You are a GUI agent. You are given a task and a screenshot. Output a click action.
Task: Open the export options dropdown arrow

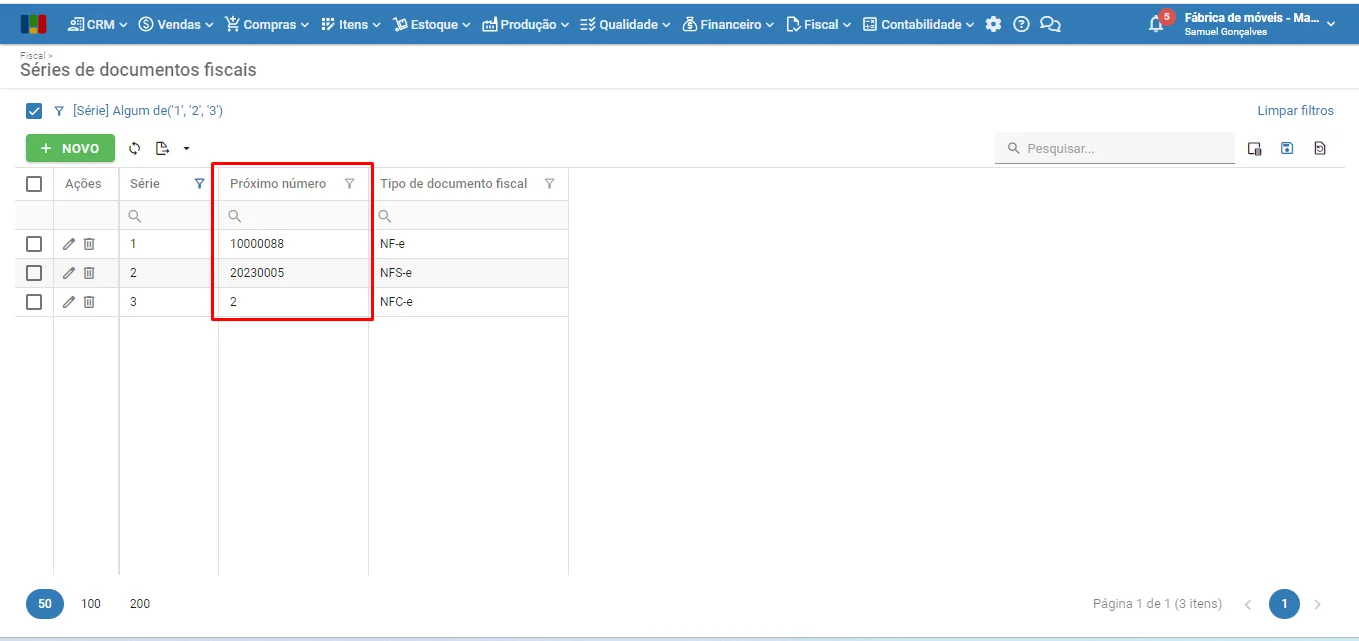click(x=186, y=149)
